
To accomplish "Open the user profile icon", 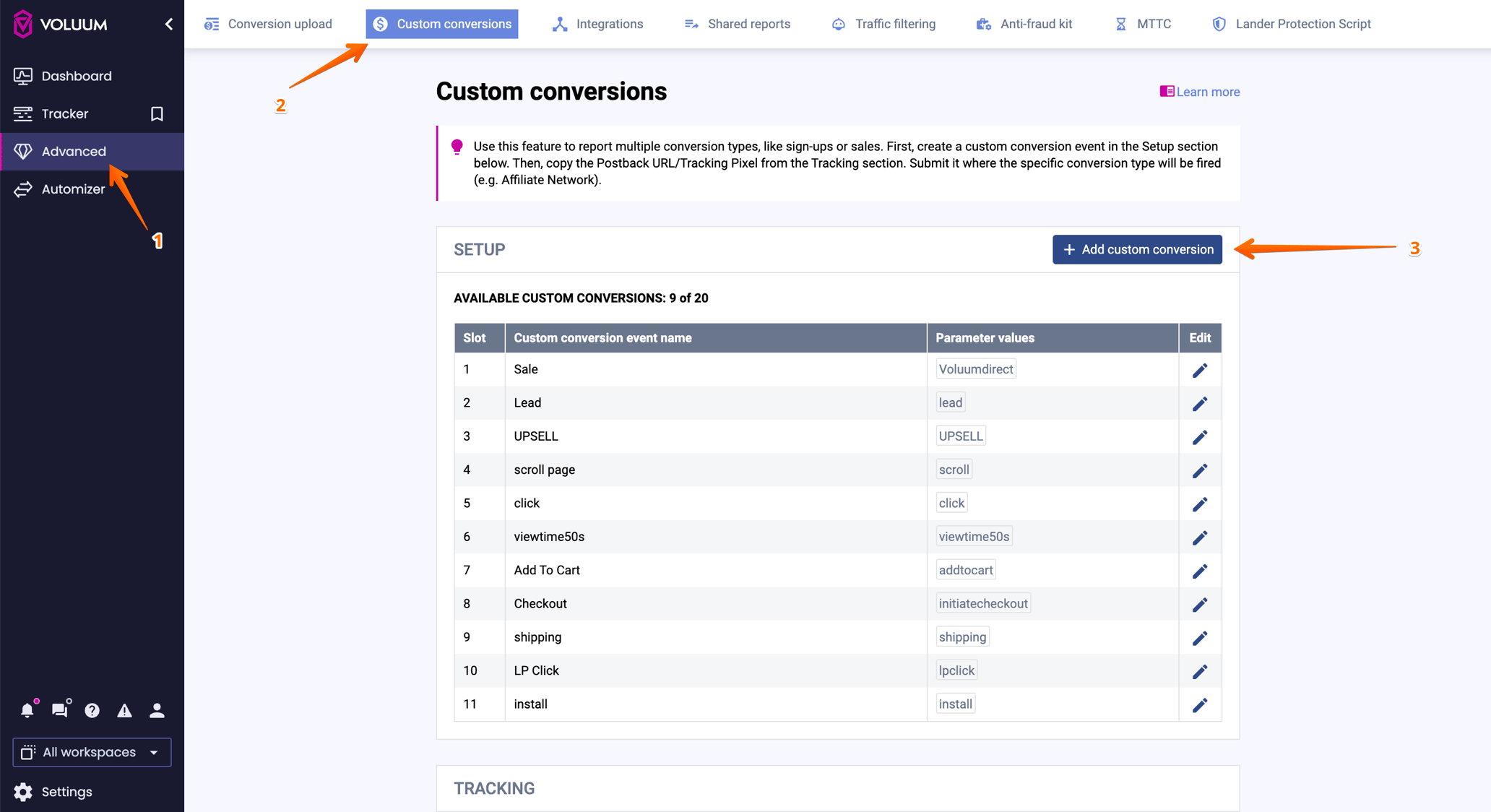I will click(157, 710).
